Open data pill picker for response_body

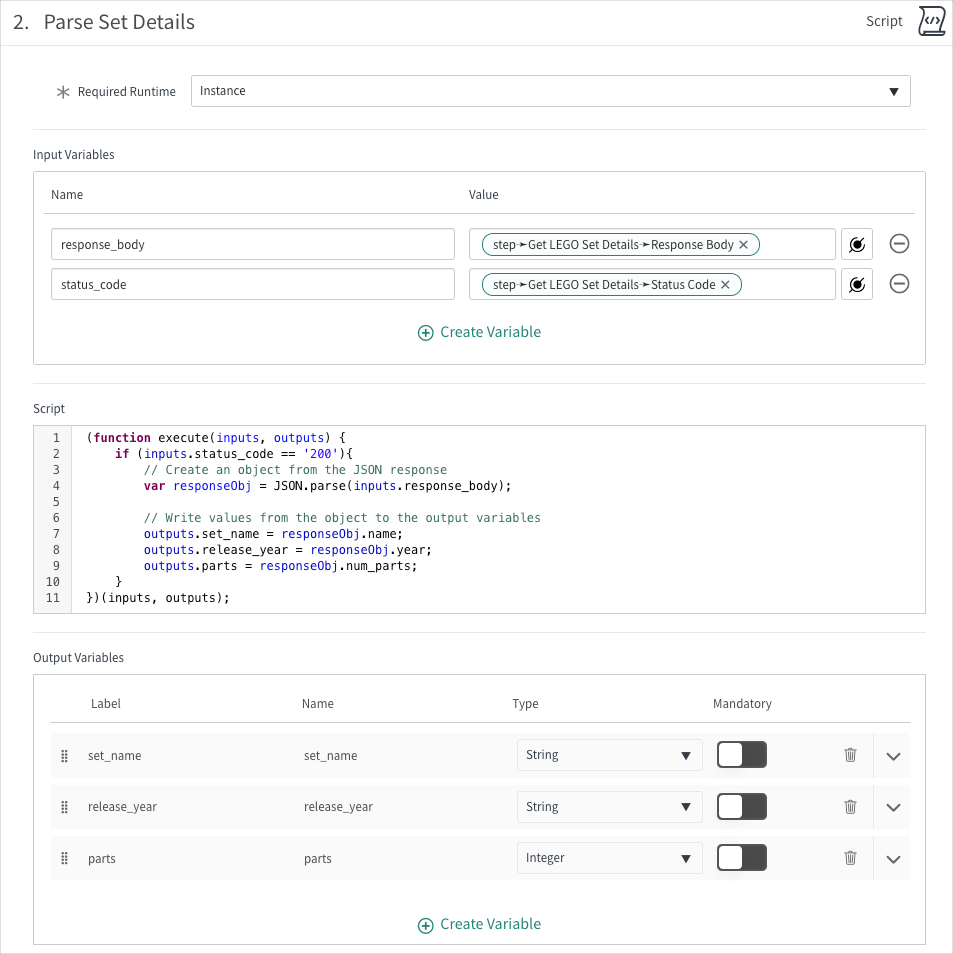tap(857, 245)
